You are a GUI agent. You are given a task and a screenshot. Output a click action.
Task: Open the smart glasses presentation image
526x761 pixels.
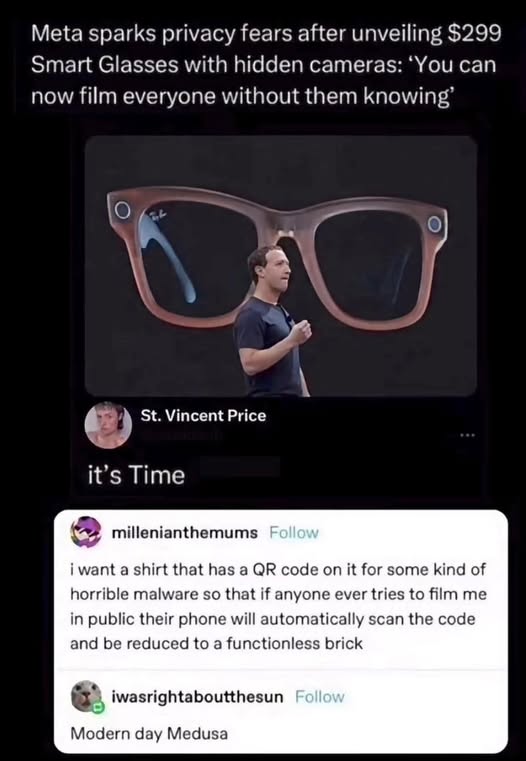(x=281, y=265)
